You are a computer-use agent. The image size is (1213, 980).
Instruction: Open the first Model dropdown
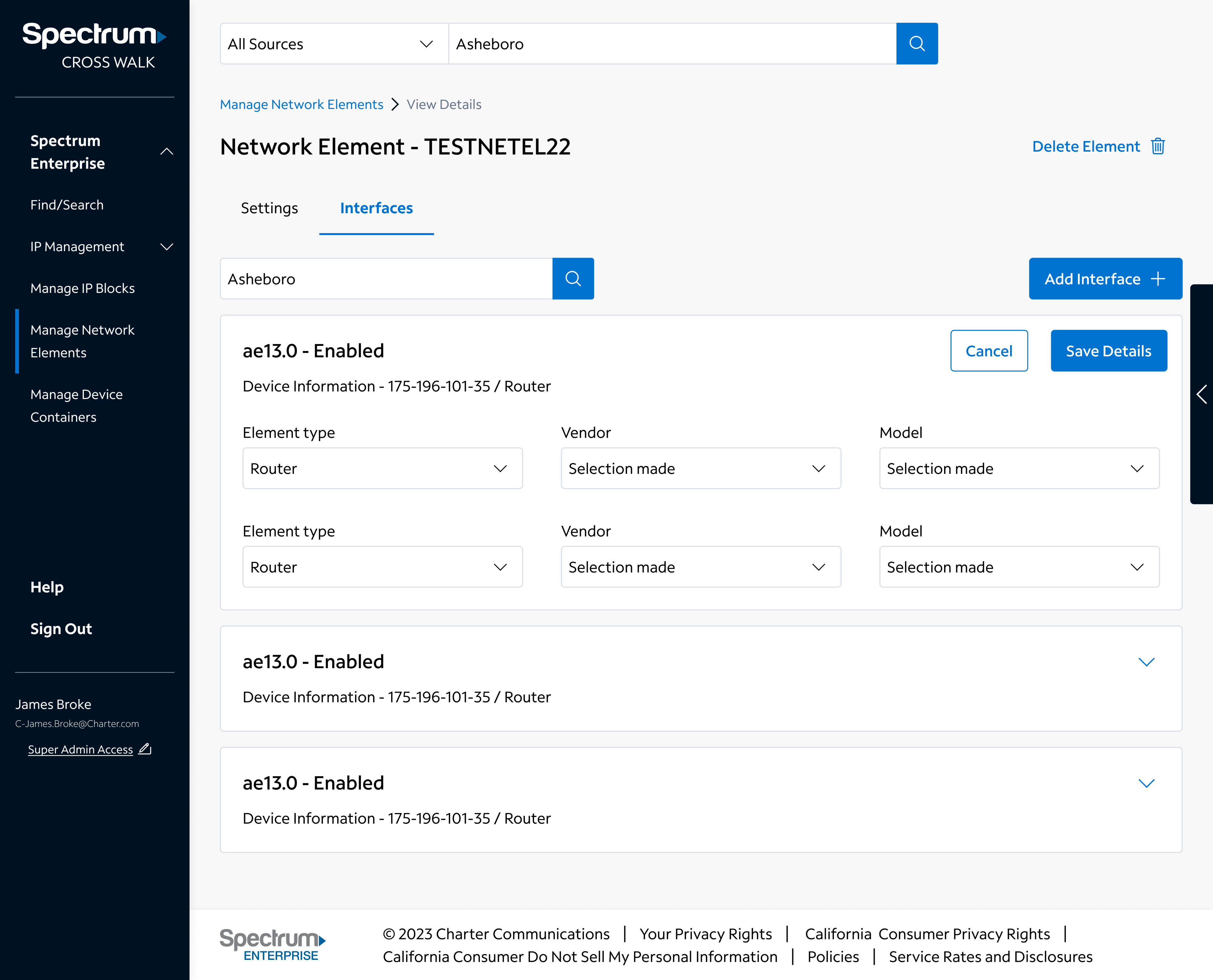click(1019, 469)
